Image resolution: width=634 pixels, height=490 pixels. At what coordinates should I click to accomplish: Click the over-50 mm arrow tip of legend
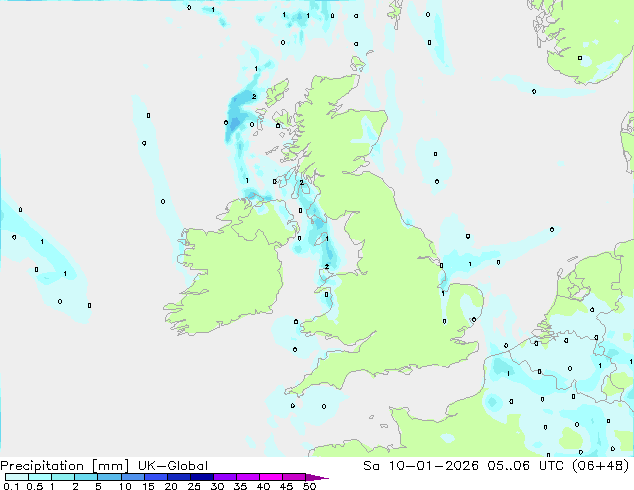317,477
